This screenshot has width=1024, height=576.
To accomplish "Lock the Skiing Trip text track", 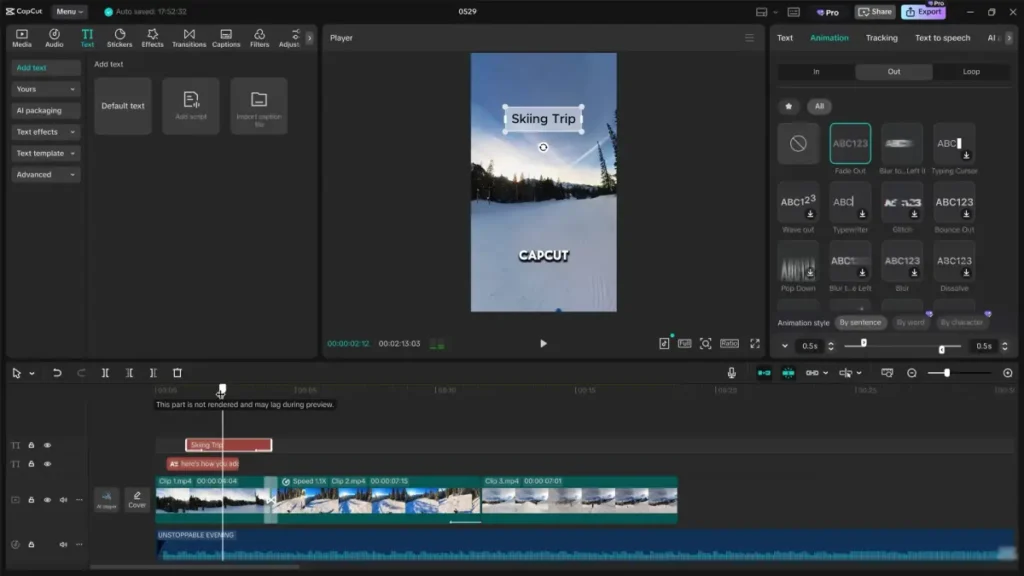I will click(31, 445).
